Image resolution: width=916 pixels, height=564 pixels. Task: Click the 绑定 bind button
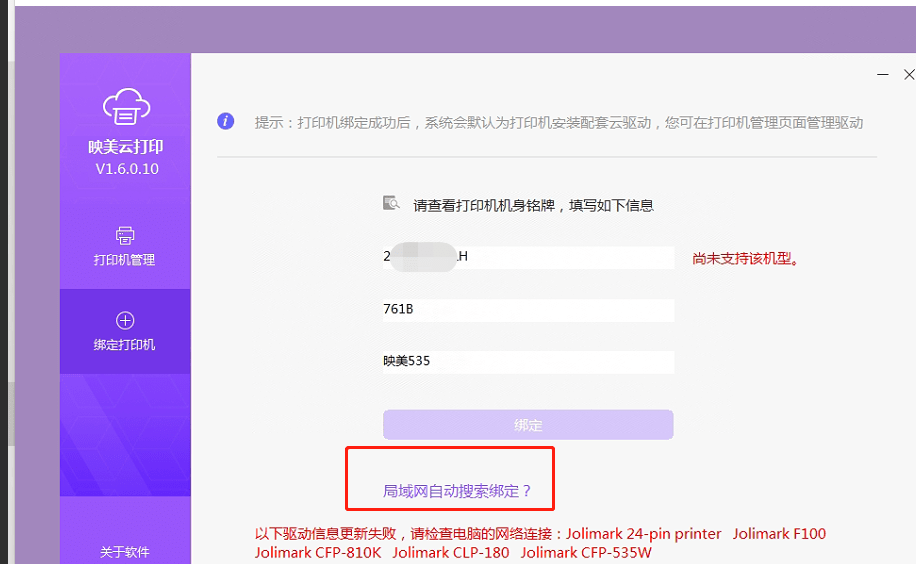point(528,425)
